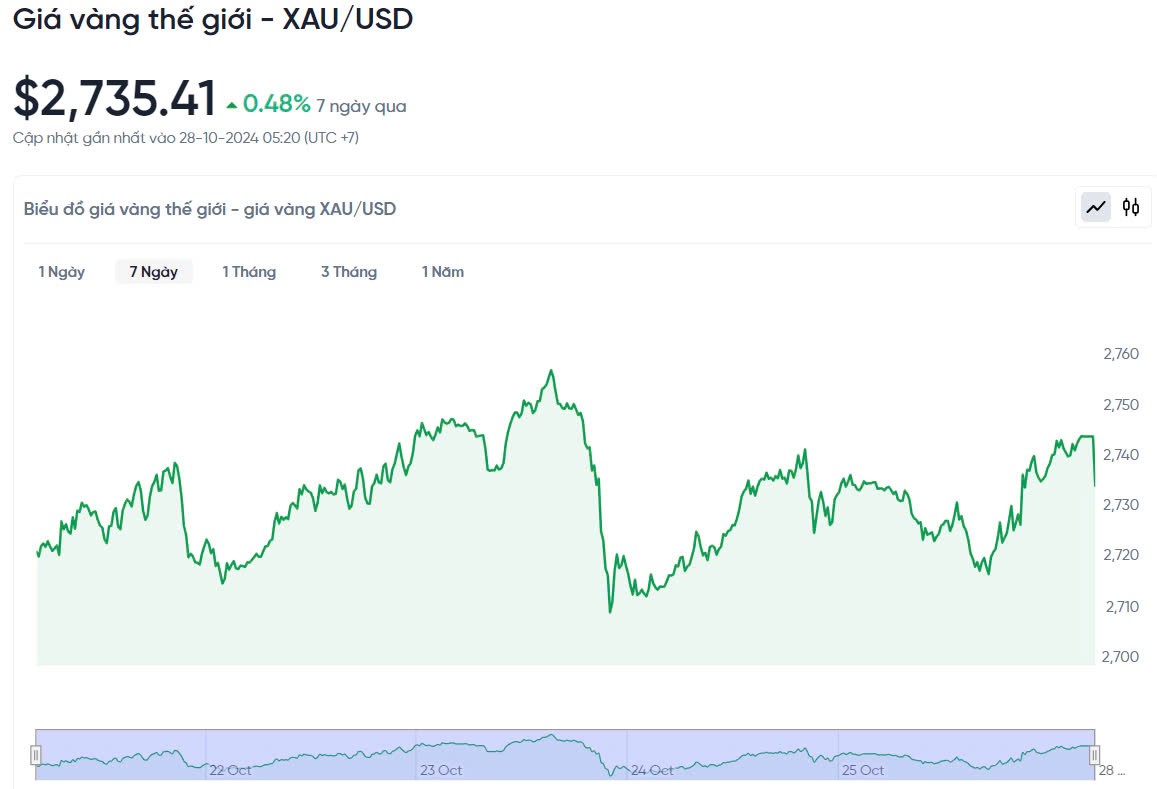Click the 2,700 y-axis label

coord(1121,656)
